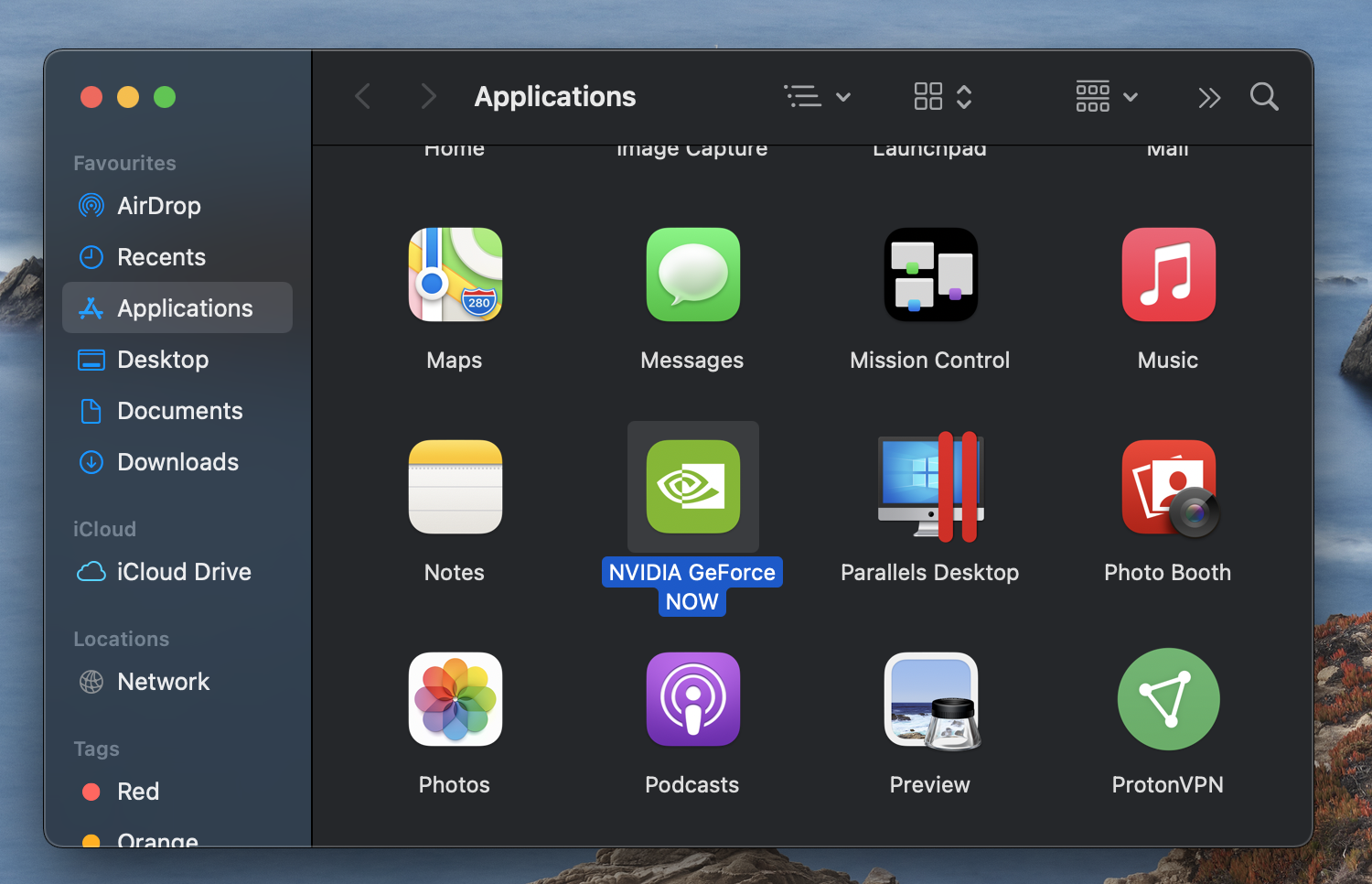Click the Favourites section header
The width and height of the screenshot is (1372, 884).
tap(124, 163)
